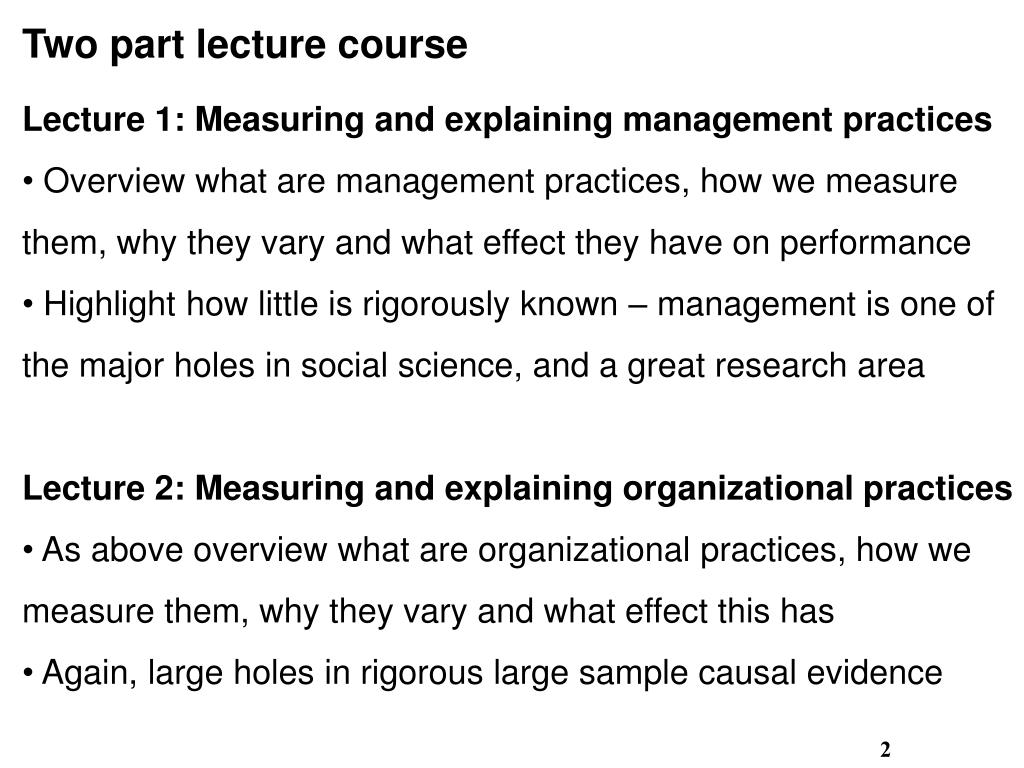Select the Lecture 2 heading text
Image resolution: width=1024 pixels, height=768 pixels.
coord(518,488)
